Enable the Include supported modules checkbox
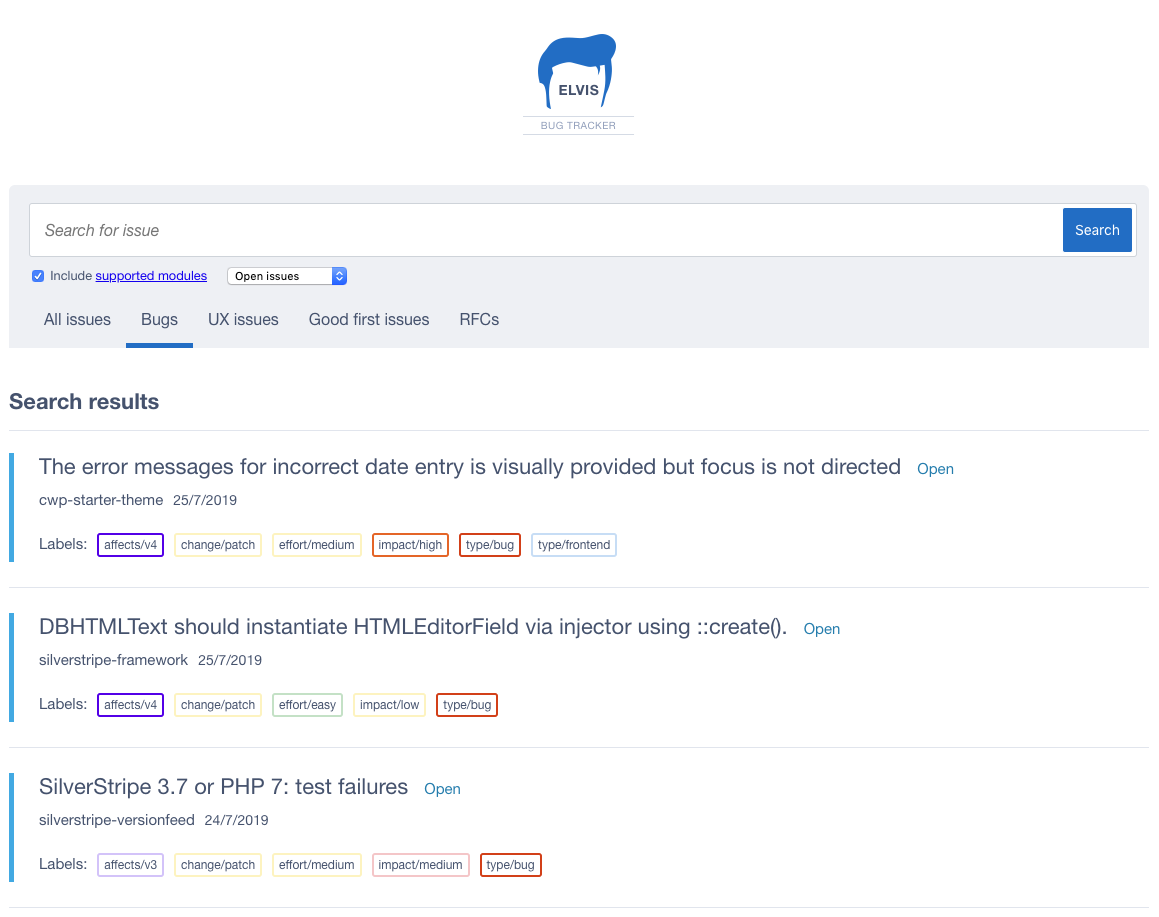 click(x=38, y=276)
